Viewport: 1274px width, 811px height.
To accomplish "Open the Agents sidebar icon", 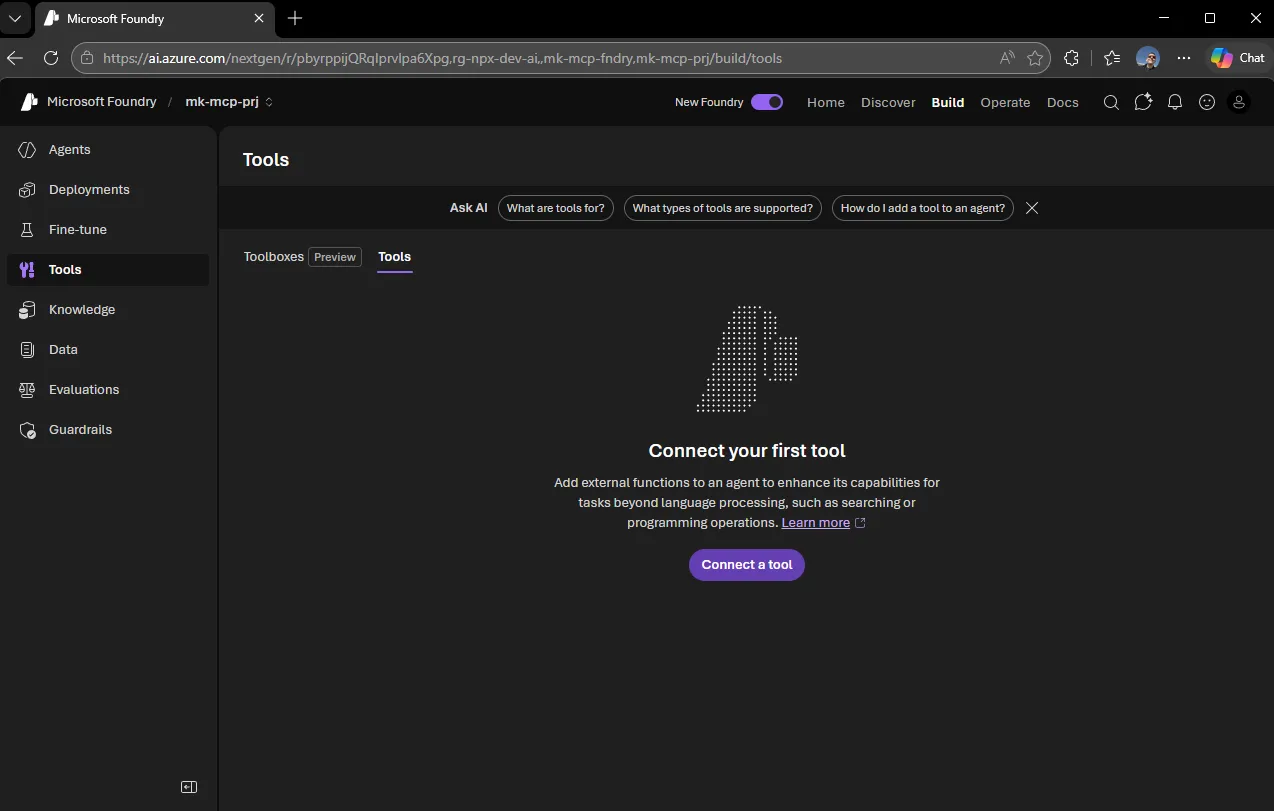I will tap(28, 150).
